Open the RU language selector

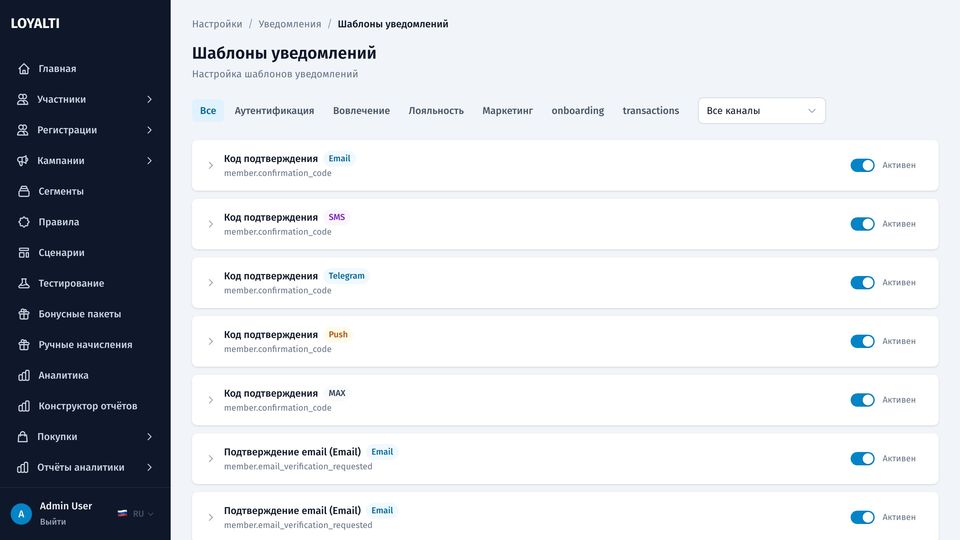[x=136, y=514]
